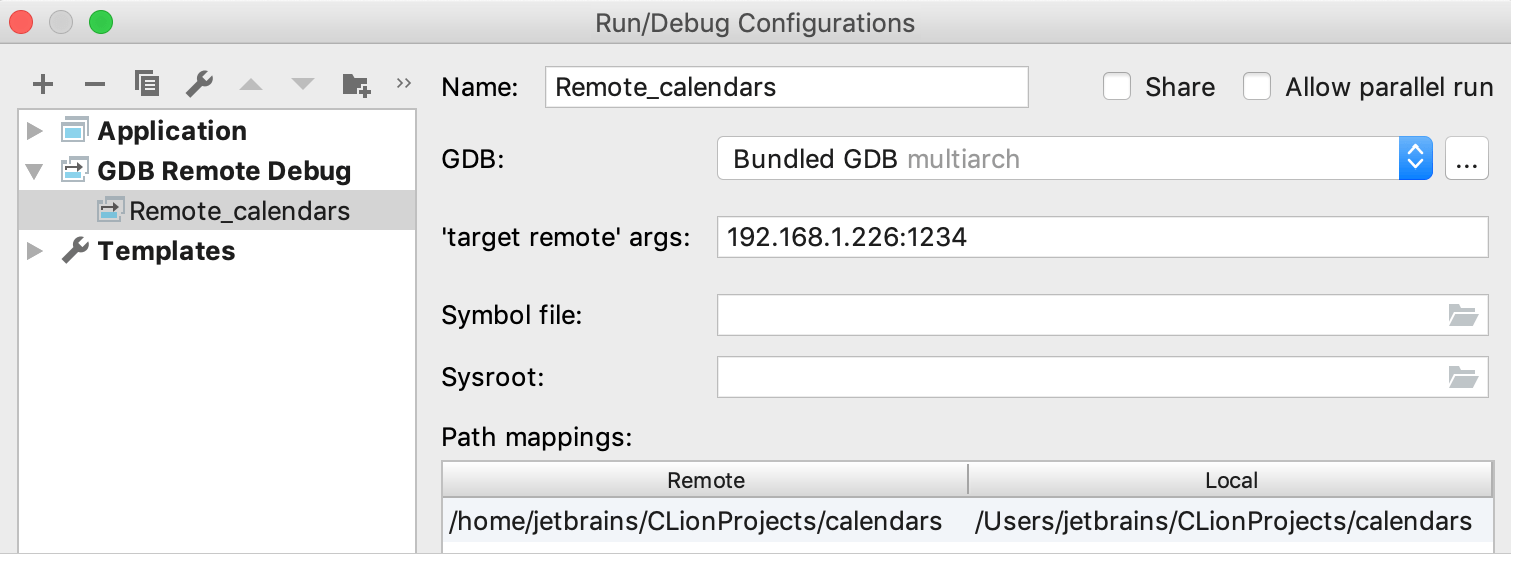
Task: Toggle Allow parallel run checkbox
Action: point(1257,87)
